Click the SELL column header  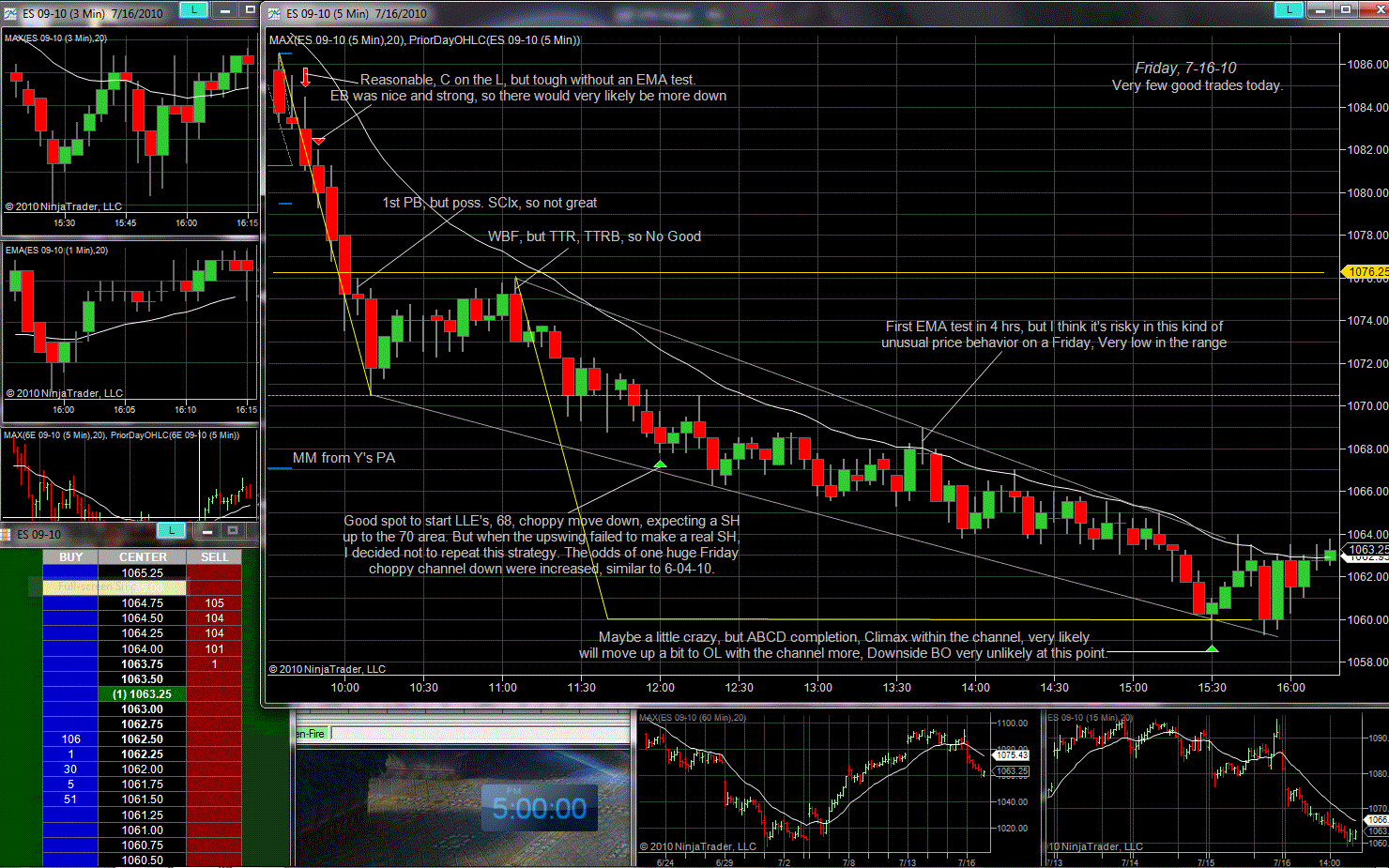click(x=214, y=557)
